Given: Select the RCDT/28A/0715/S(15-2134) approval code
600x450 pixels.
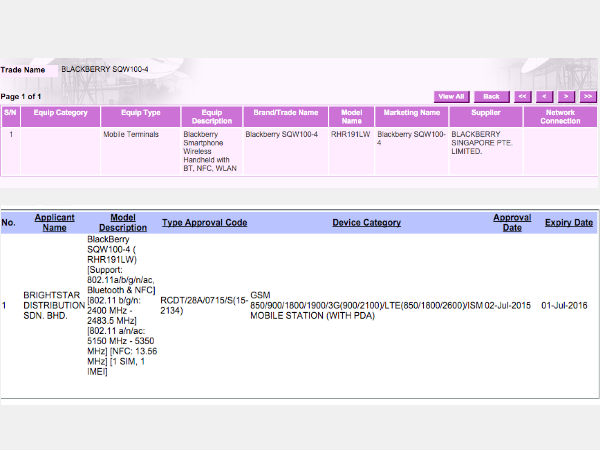Looking at the screenshot, I should (204, 305).
